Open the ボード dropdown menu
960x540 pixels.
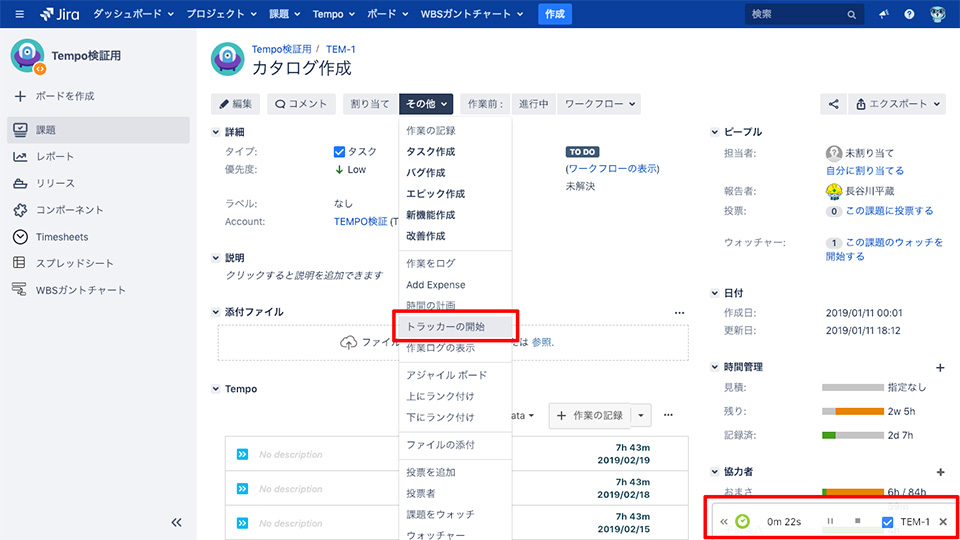coord(388,14)
